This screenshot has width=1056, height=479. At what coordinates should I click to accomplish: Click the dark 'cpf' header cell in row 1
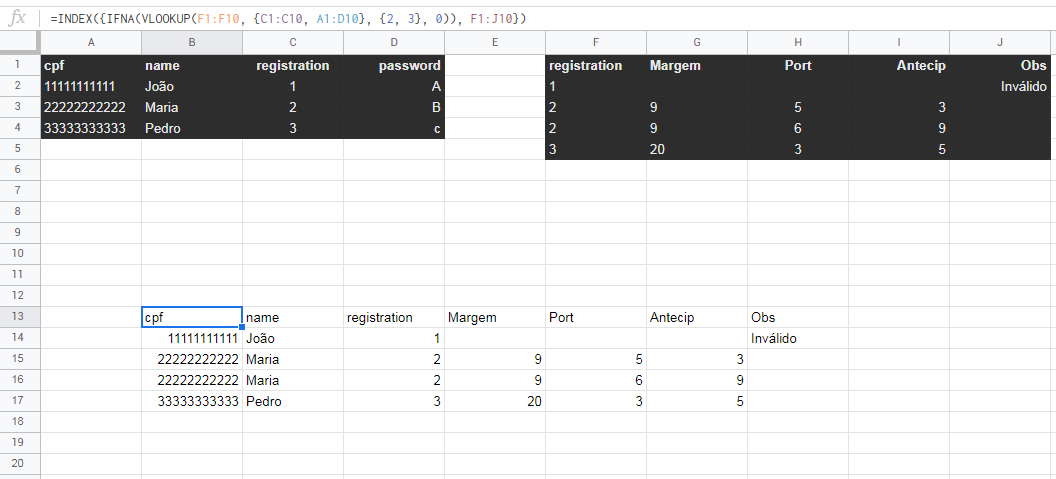click(91, 65)
